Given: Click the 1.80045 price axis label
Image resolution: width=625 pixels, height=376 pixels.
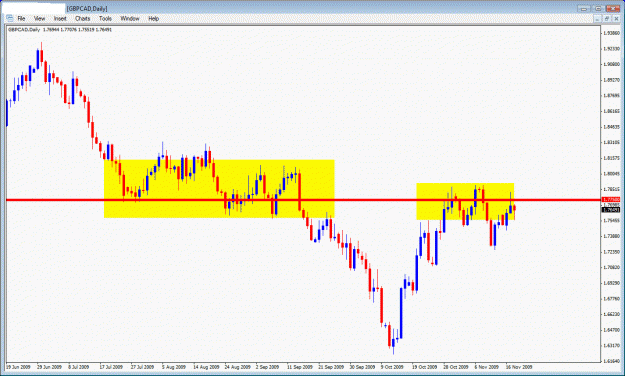Looking at the screenshot, I should 612,174.
